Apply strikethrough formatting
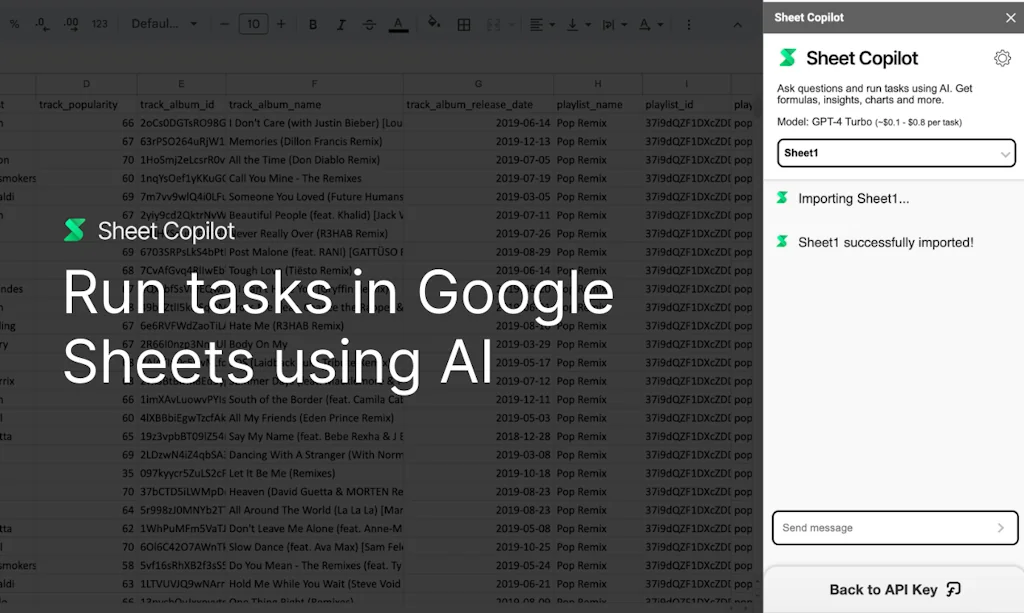The width and height of the screenshot is (1024, 613). 369,24
